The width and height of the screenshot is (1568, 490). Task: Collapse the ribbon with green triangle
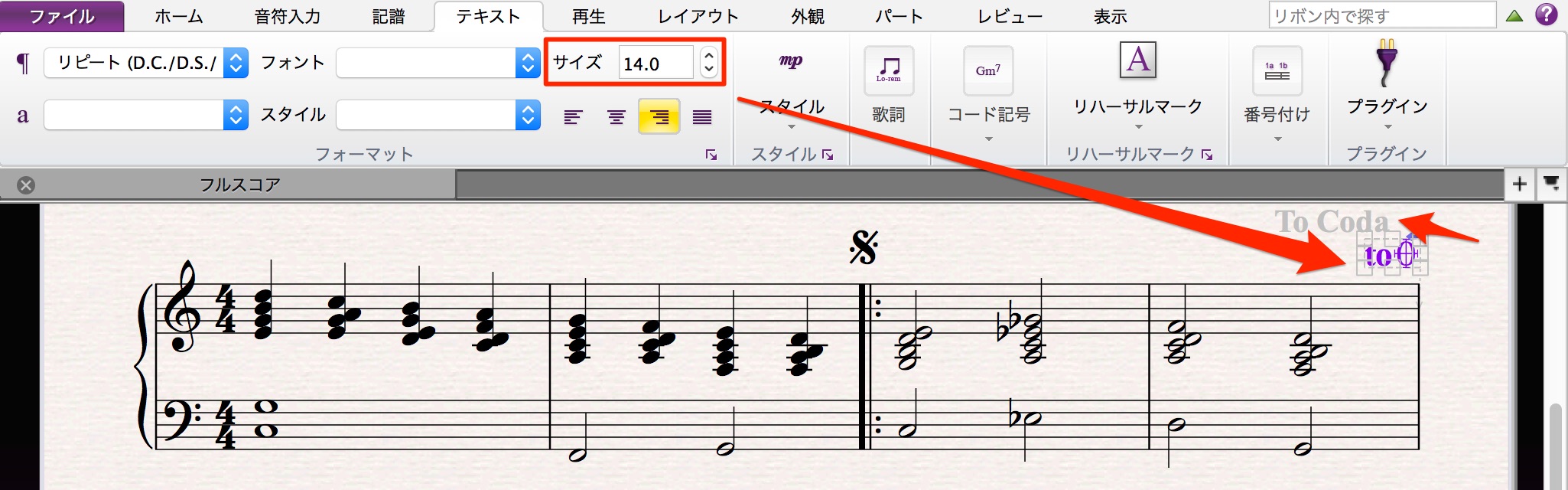click(1514, 15)
